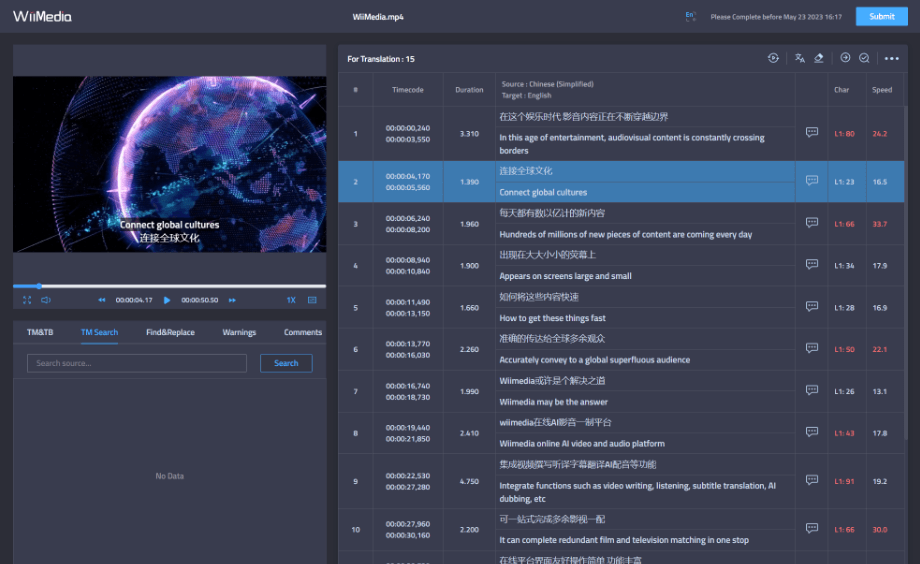Select the TM Search tab
Viewport: 920px width, 564px height.
(x=99, y=332)
